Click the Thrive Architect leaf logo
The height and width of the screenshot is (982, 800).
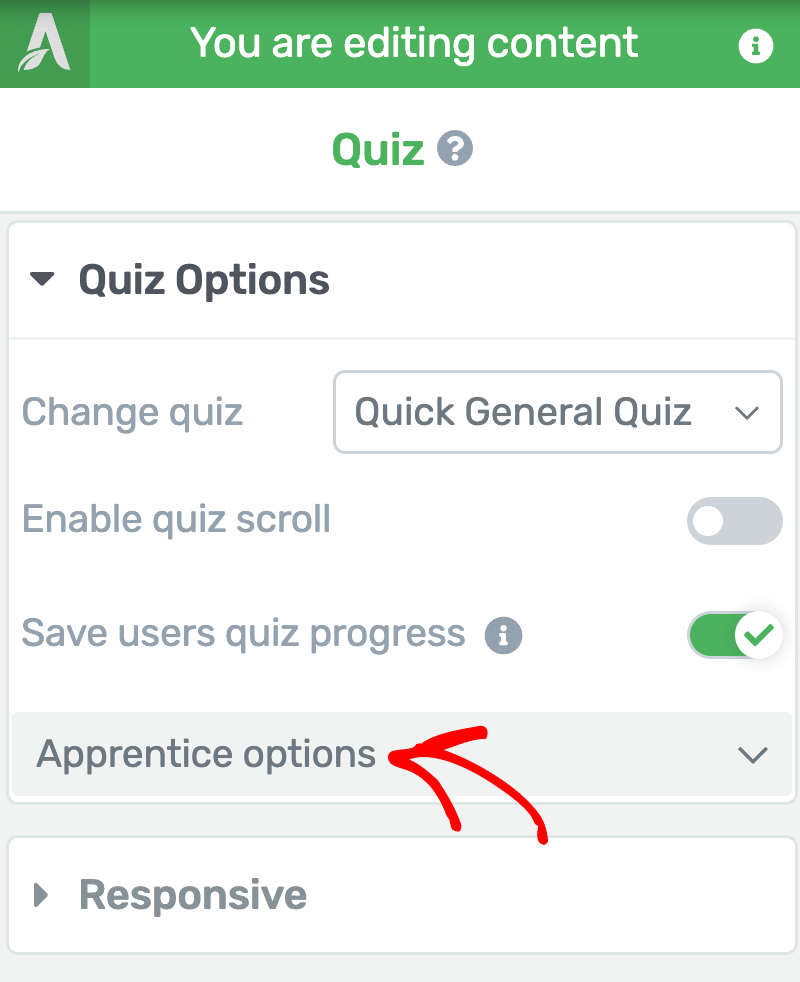(x=44, y=45)
